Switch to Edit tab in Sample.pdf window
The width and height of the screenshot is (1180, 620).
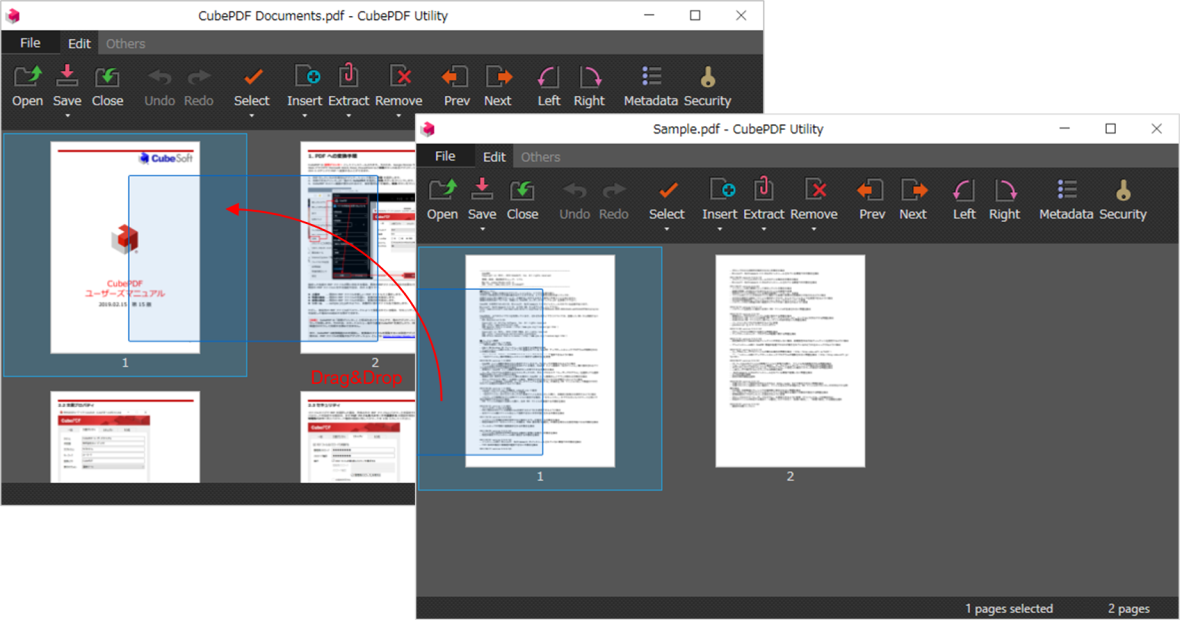(x=494, y=157)
